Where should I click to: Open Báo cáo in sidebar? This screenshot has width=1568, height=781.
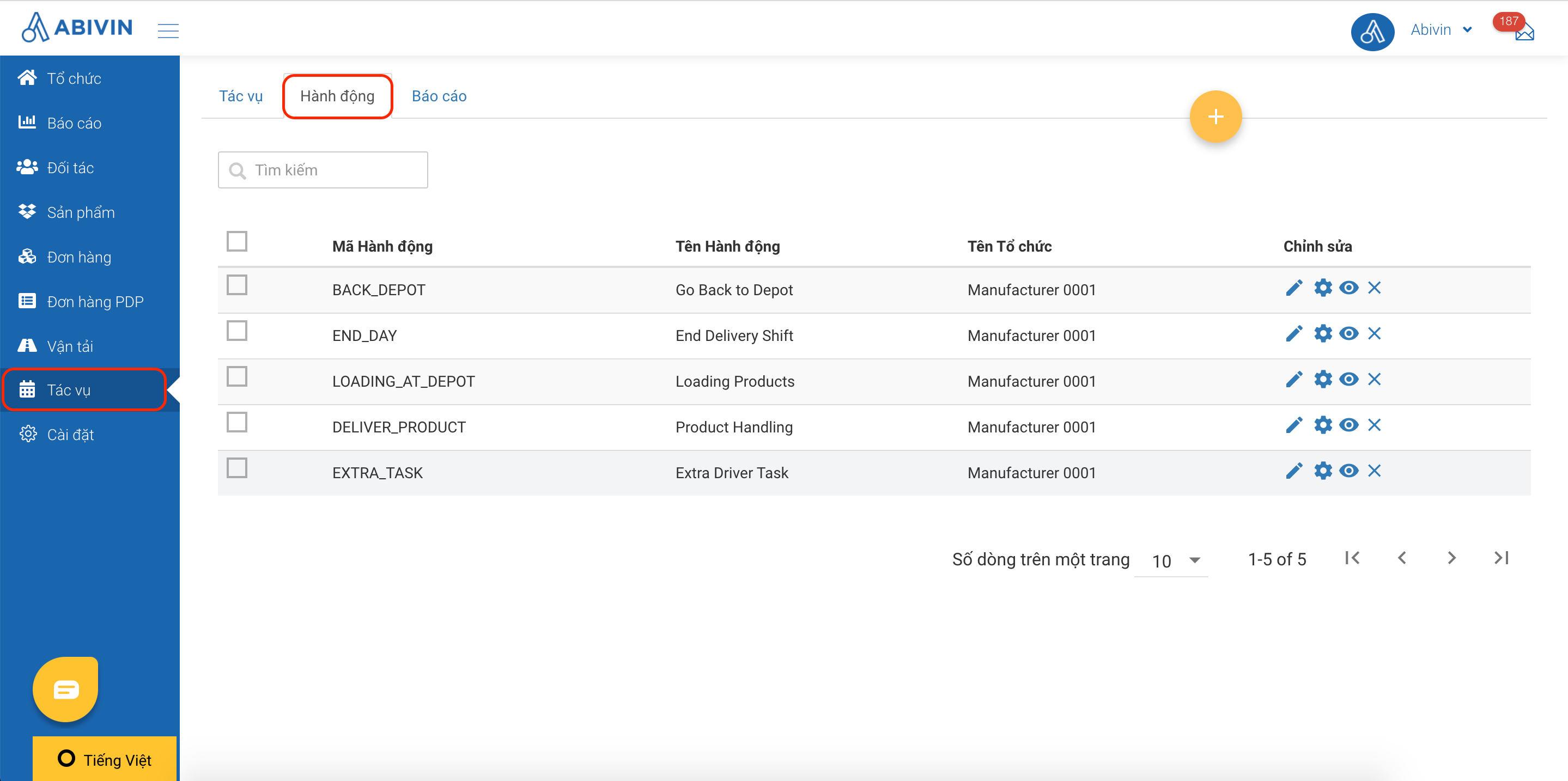tap(90, 123)
